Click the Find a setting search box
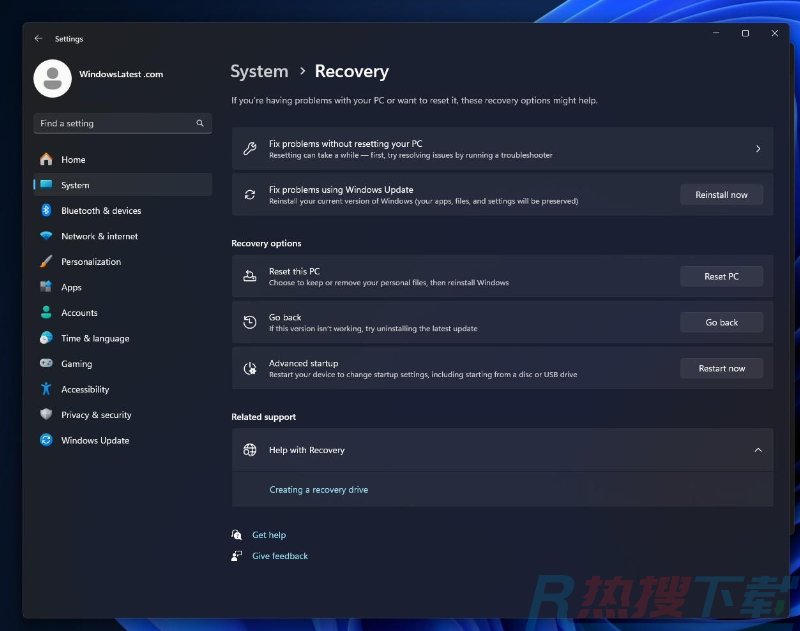This screenshot has height=631, width=800. tap(122, 123)
